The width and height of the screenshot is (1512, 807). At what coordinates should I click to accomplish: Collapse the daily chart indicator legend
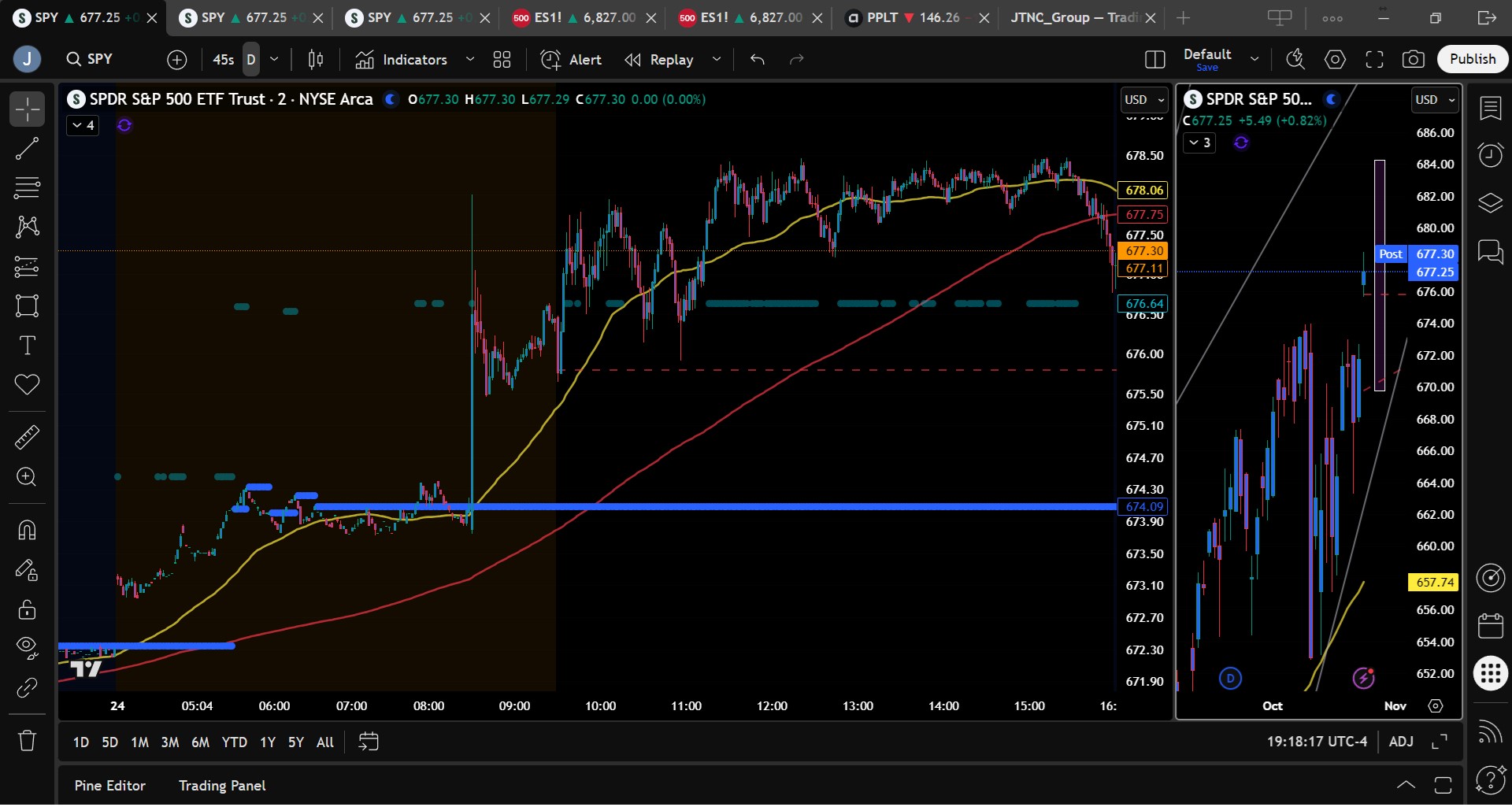click(x=1199, y=143)
